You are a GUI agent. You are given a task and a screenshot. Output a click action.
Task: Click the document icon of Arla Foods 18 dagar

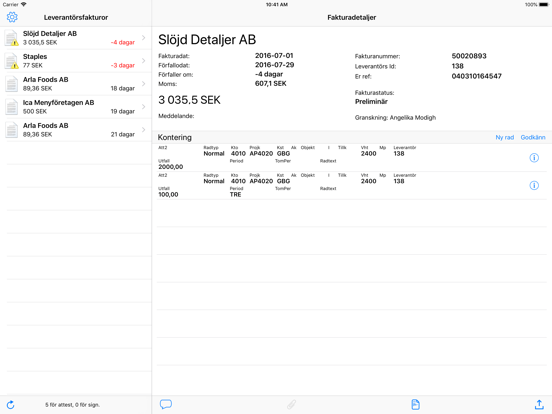click(11, 84)
